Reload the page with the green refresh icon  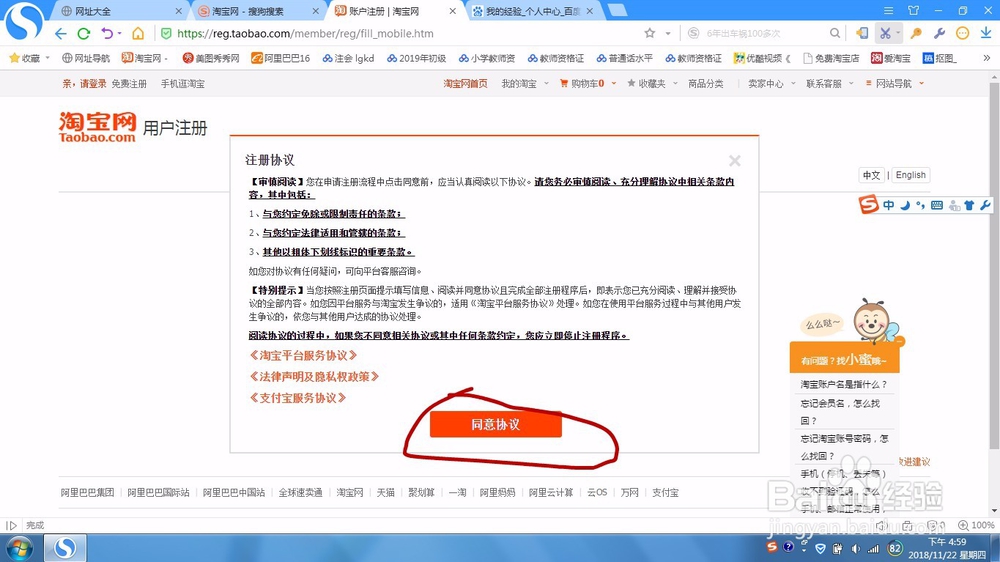[x=84, y=33]
